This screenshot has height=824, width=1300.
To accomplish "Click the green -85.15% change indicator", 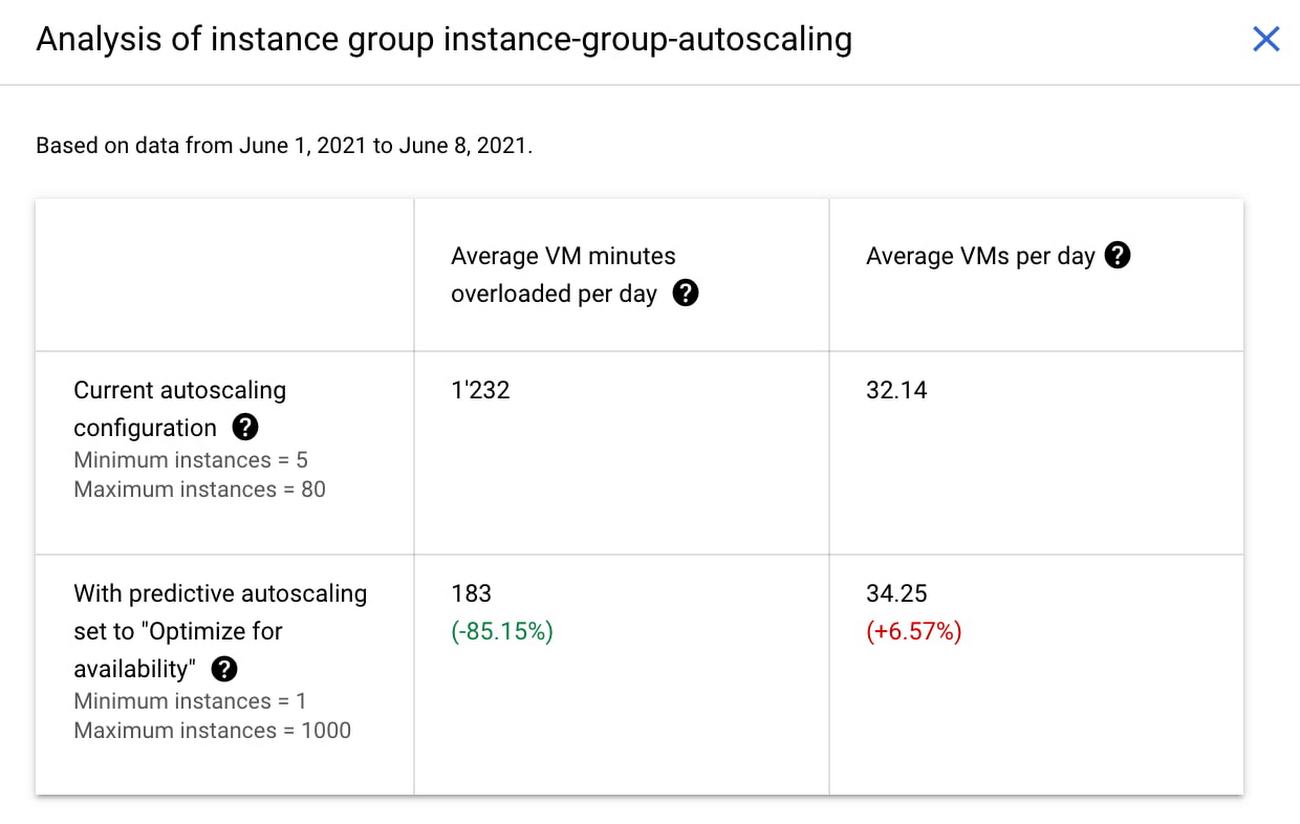I will 502,632.
